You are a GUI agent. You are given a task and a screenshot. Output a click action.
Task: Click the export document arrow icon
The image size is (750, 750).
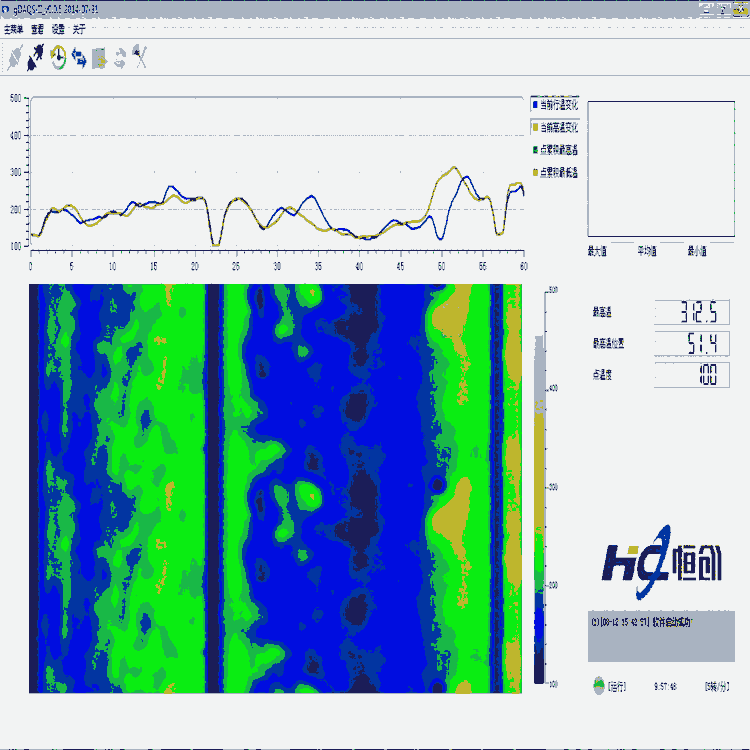click(99, 59)
